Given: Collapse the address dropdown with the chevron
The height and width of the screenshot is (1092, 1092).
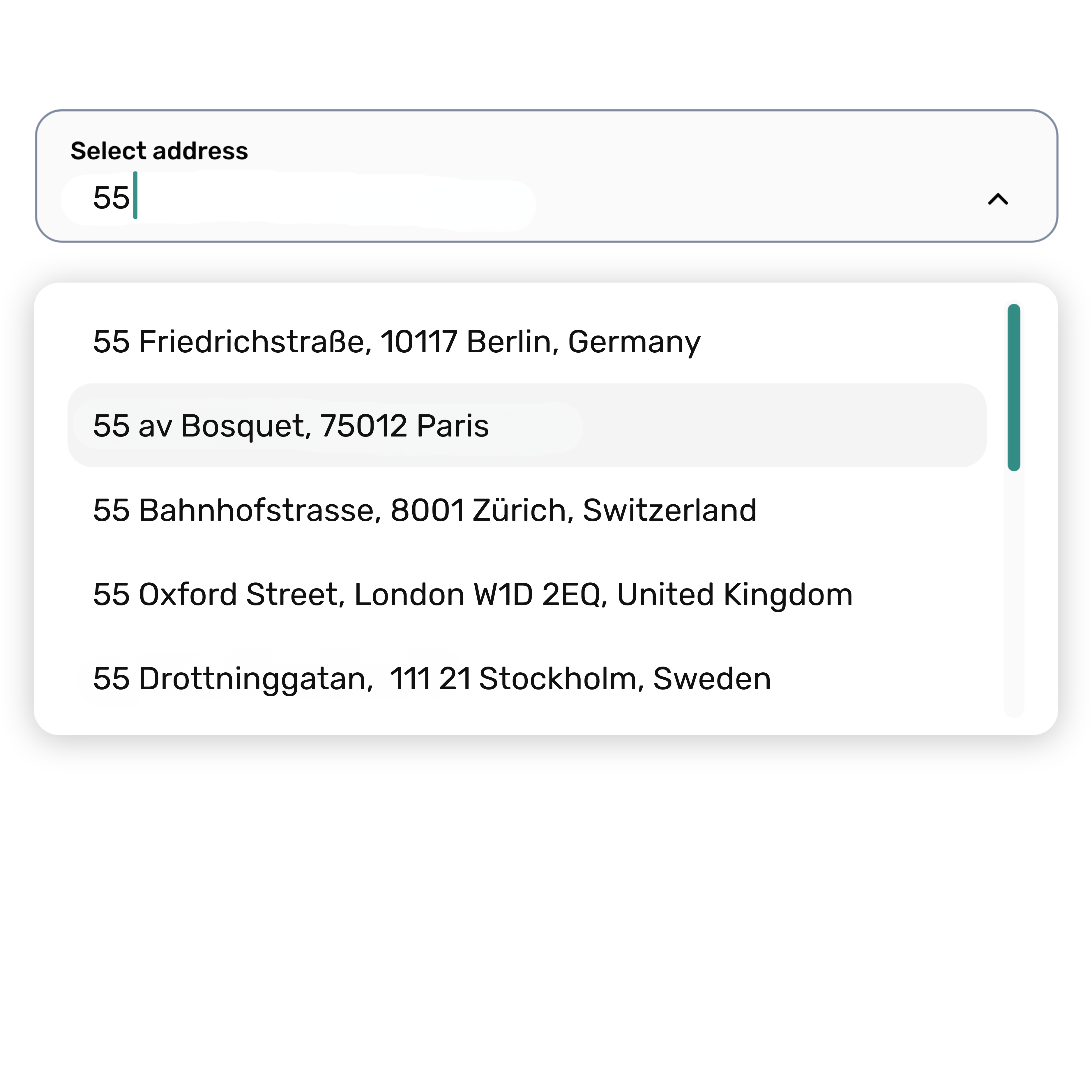Looking at the screenshot, I should (x=998, y=199).
